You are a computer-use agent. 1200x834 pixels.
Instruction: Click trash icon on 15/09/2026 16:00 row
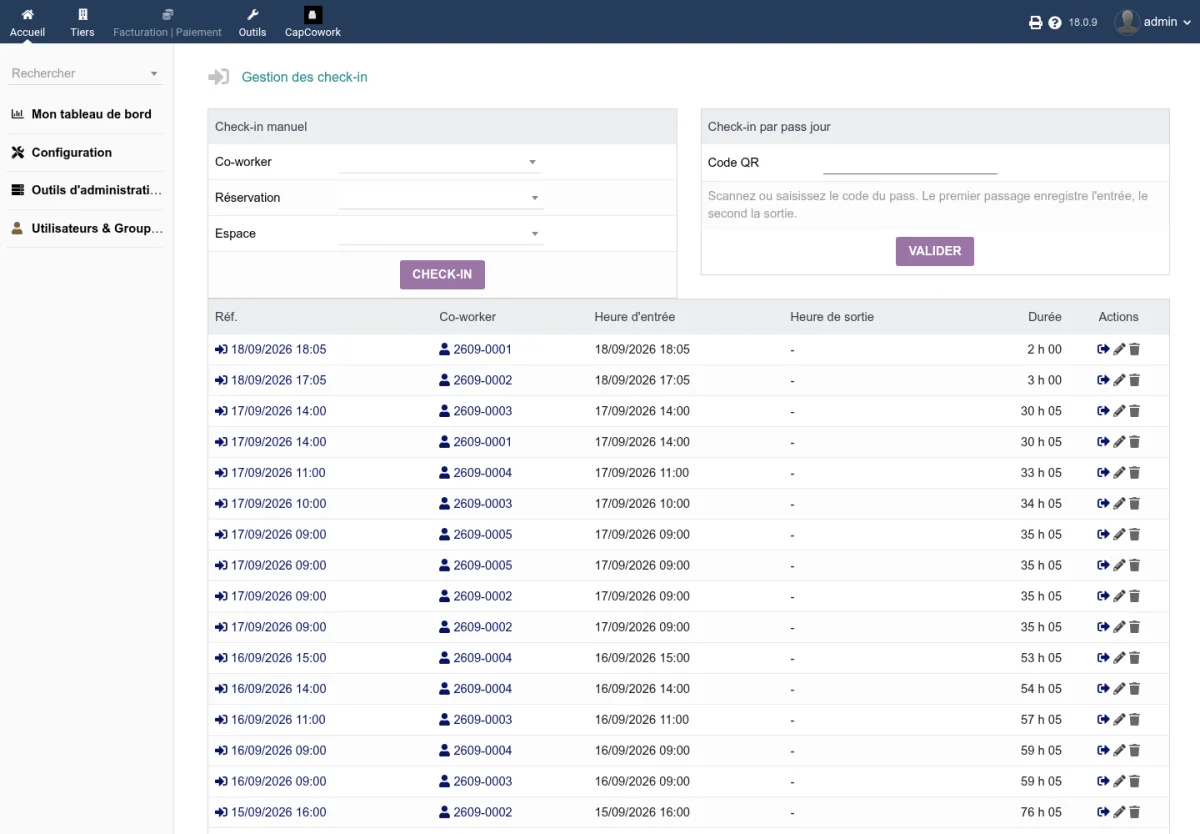1135,813
